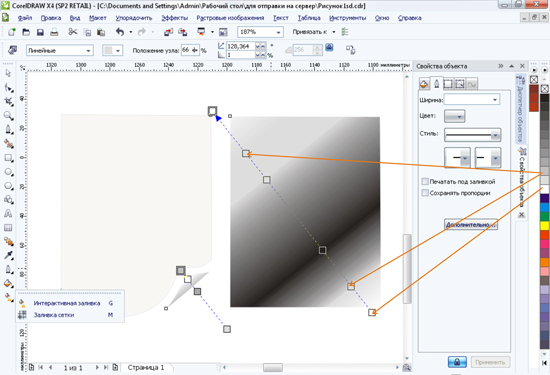Select the Table tool

8,228
